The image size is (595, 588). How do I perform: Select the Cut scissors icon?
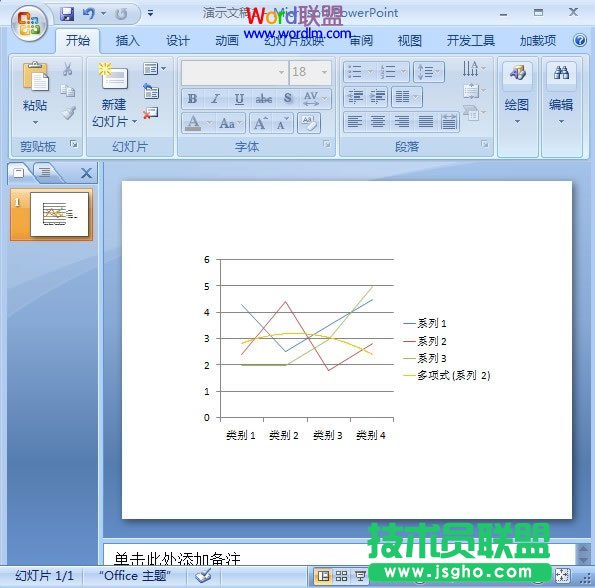68,69
